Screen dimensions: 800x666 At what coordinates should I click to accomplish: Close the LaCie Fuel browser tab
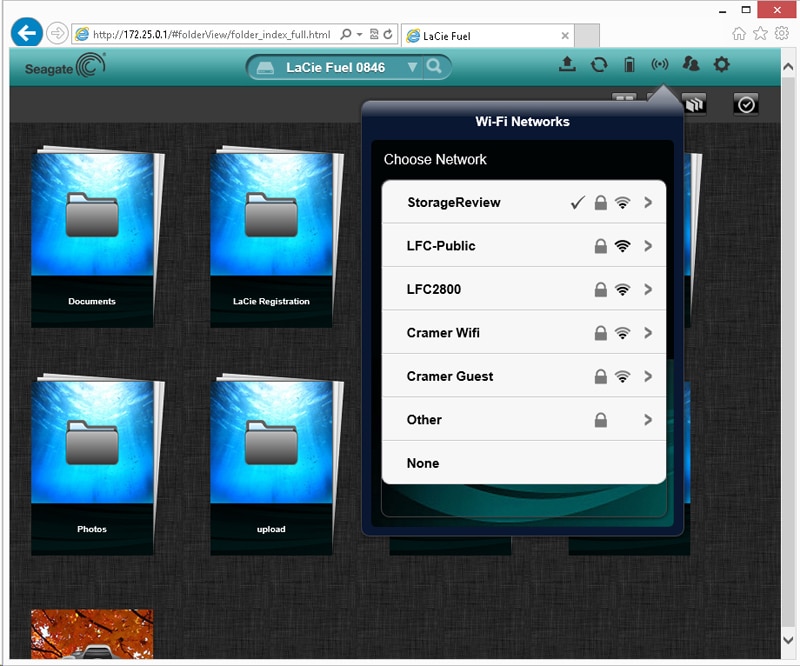565,36
